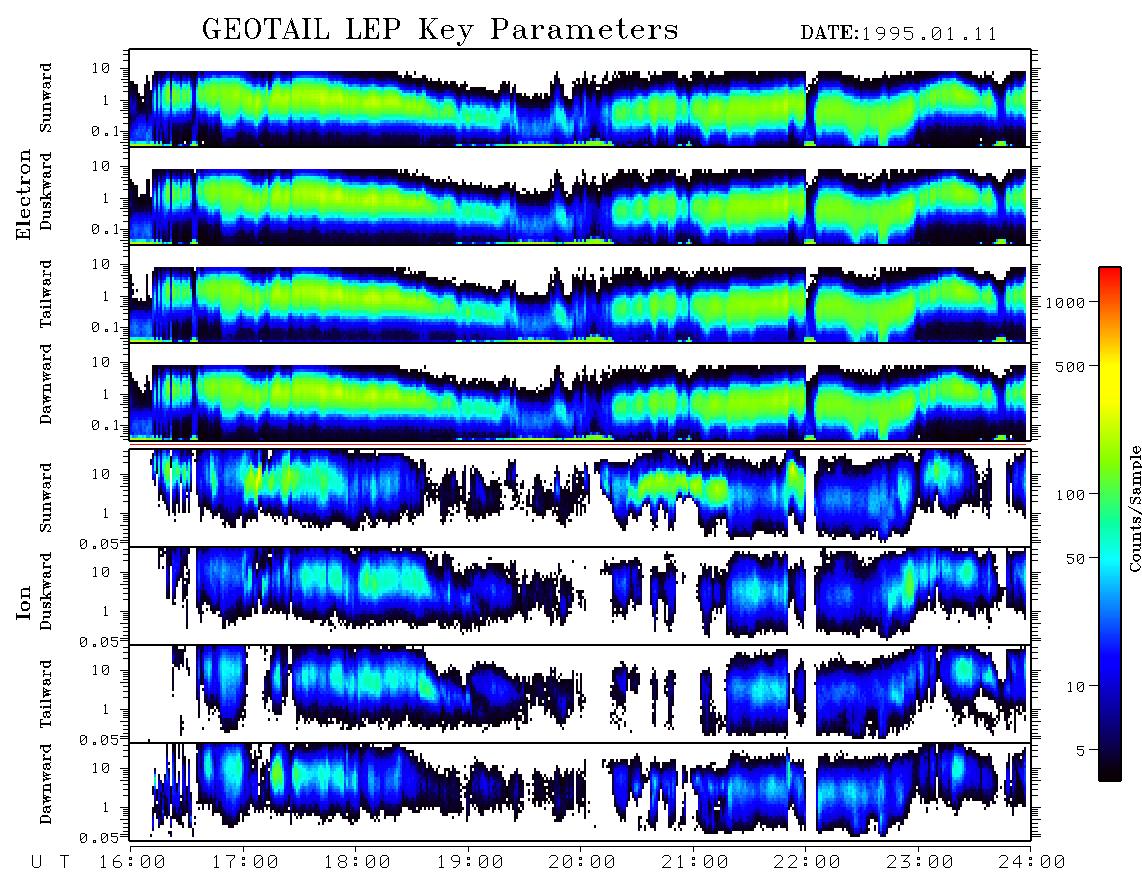The height and width of the screenshot is (880, 1142).
Task: Click the 0.05 tick of Ion Dawnward panel
Action: 98,838
